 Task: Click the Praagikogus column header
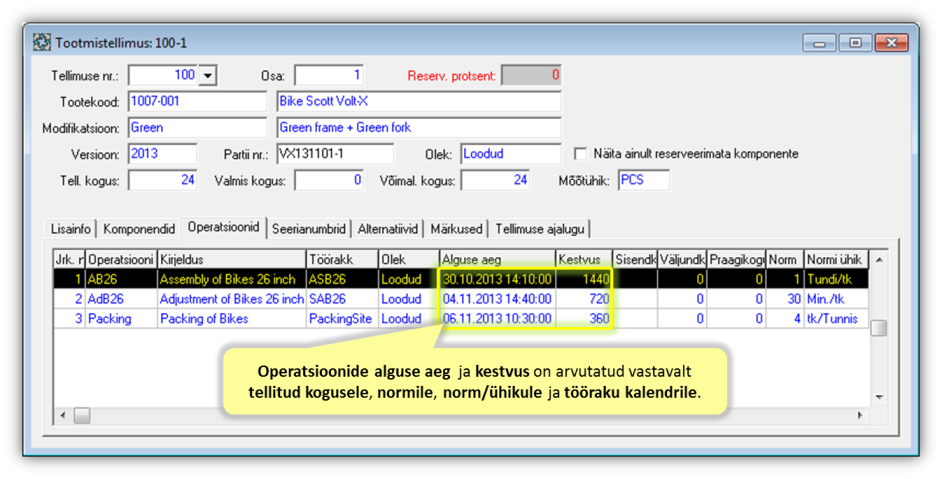737,260
